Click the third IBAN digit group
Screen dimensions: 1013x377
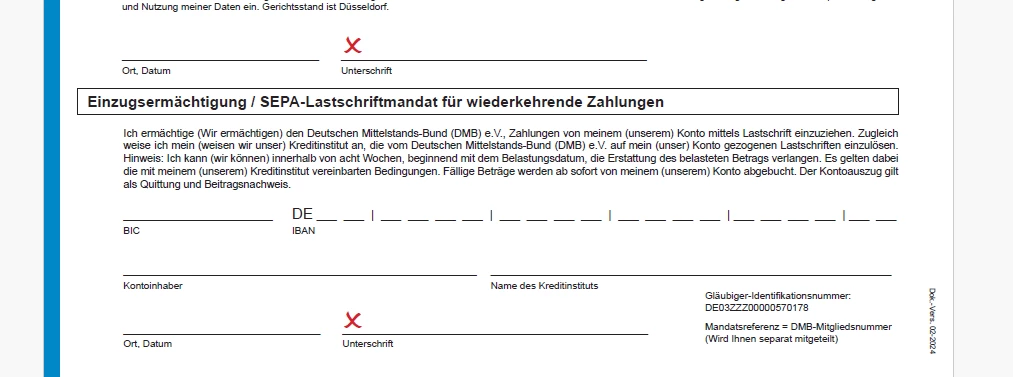(550, 219)
